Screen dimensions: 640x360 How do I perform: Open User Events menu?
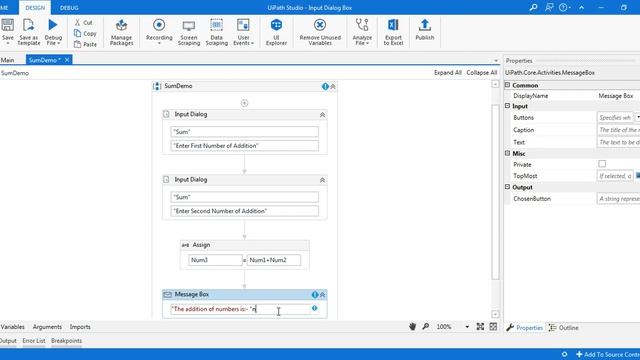tap(243, 32)
